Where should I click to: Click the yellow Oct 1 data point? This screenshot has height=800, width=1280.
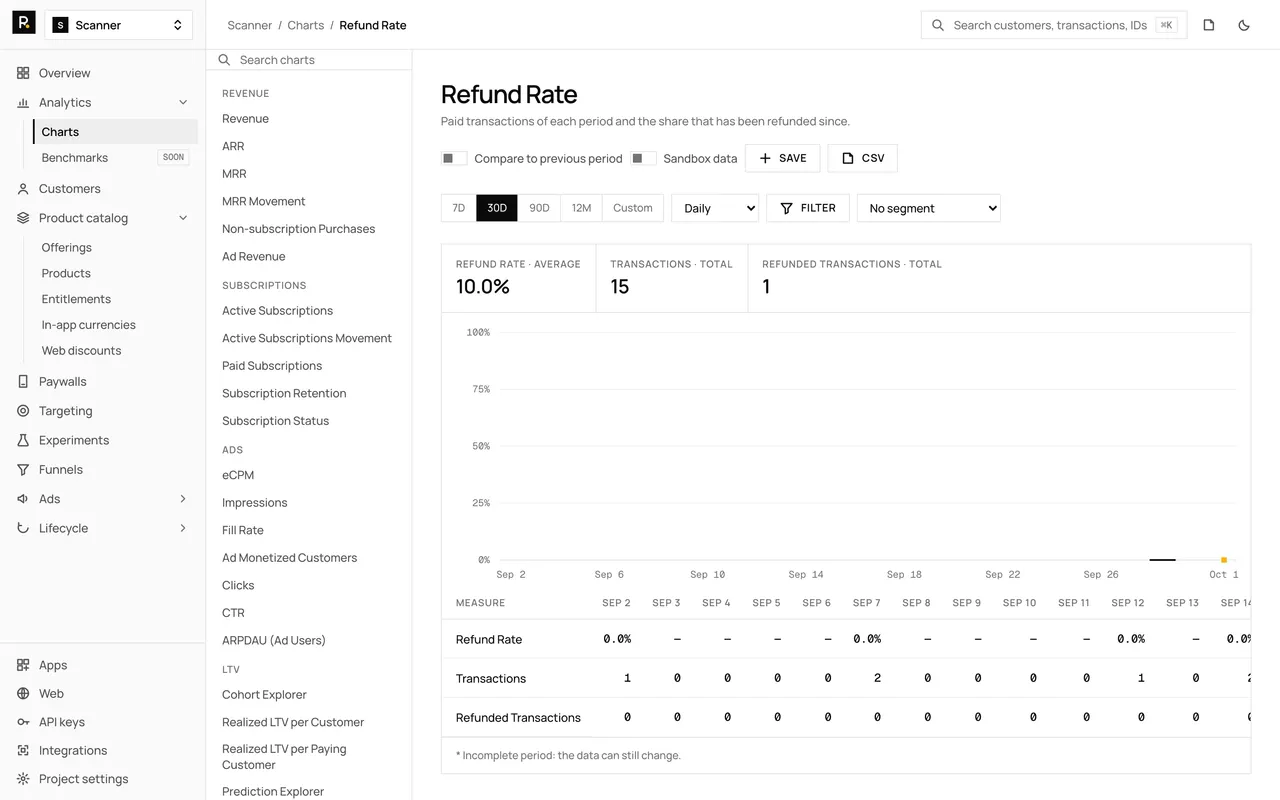1224,560
